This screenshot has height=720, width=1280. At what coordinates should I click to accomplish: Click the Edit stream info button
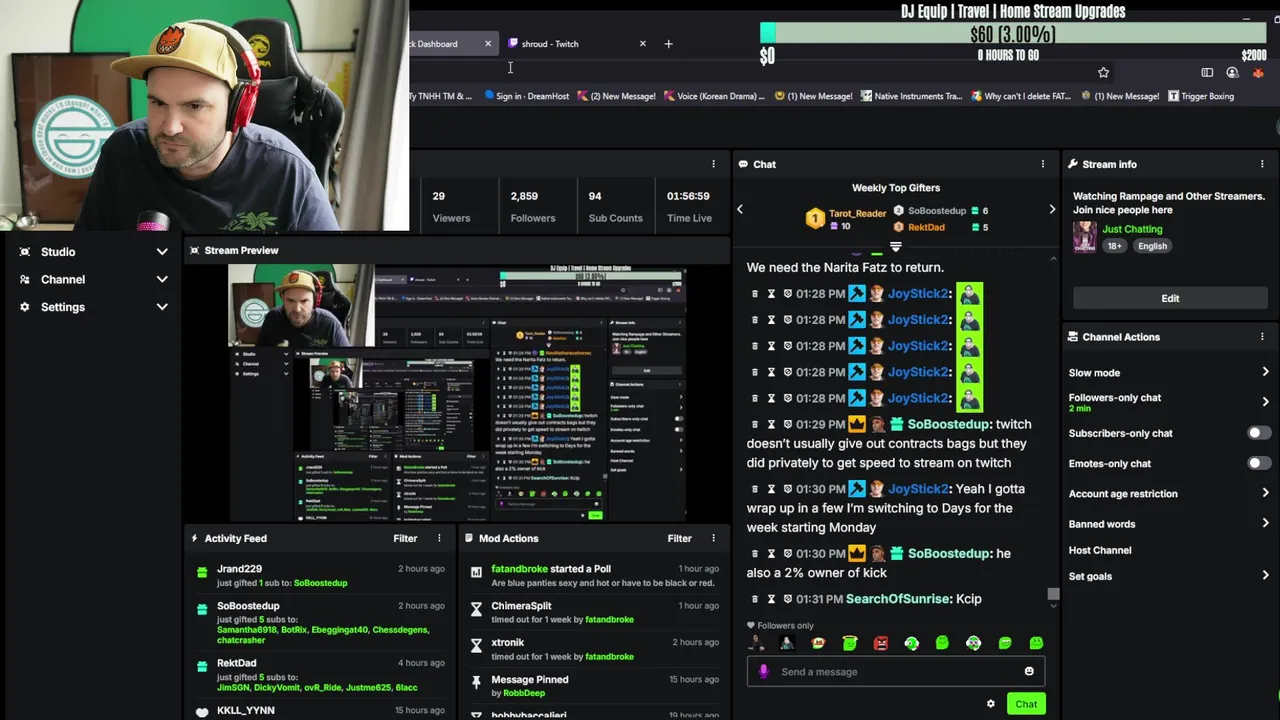coord(1170,298)
